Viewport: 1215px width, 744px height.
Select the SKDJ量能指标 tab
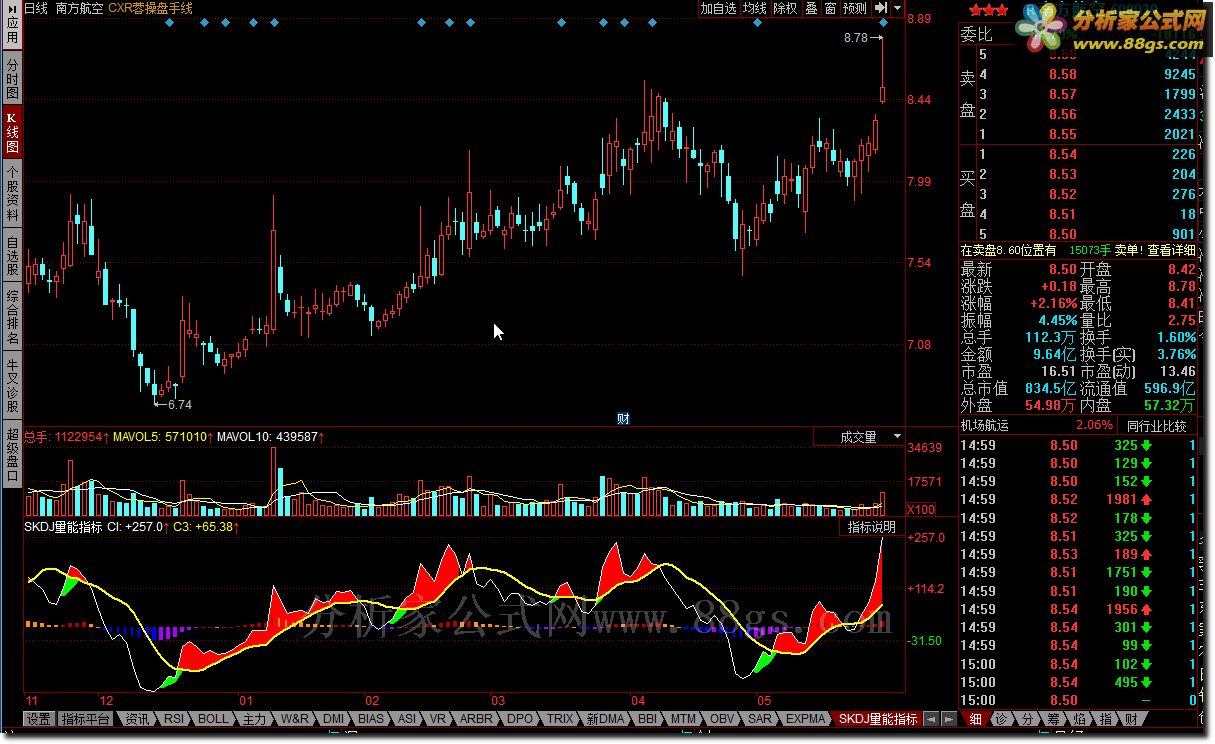click(878, 719)
